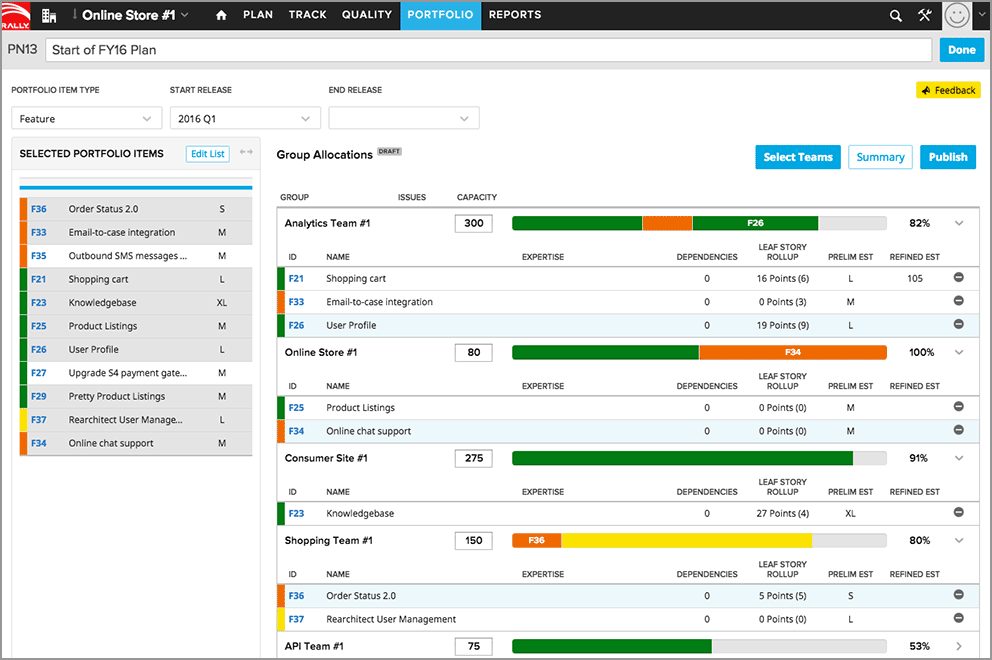992x660 pixels.
Task: Click the workspace building icon
Action: 48,15
